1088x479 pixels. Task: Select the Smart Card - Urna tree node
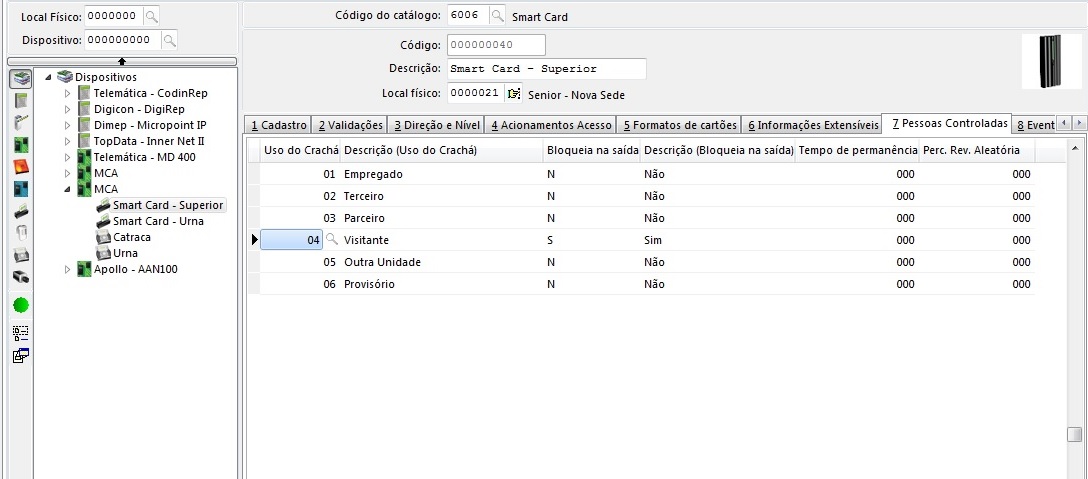pos(158,221)
